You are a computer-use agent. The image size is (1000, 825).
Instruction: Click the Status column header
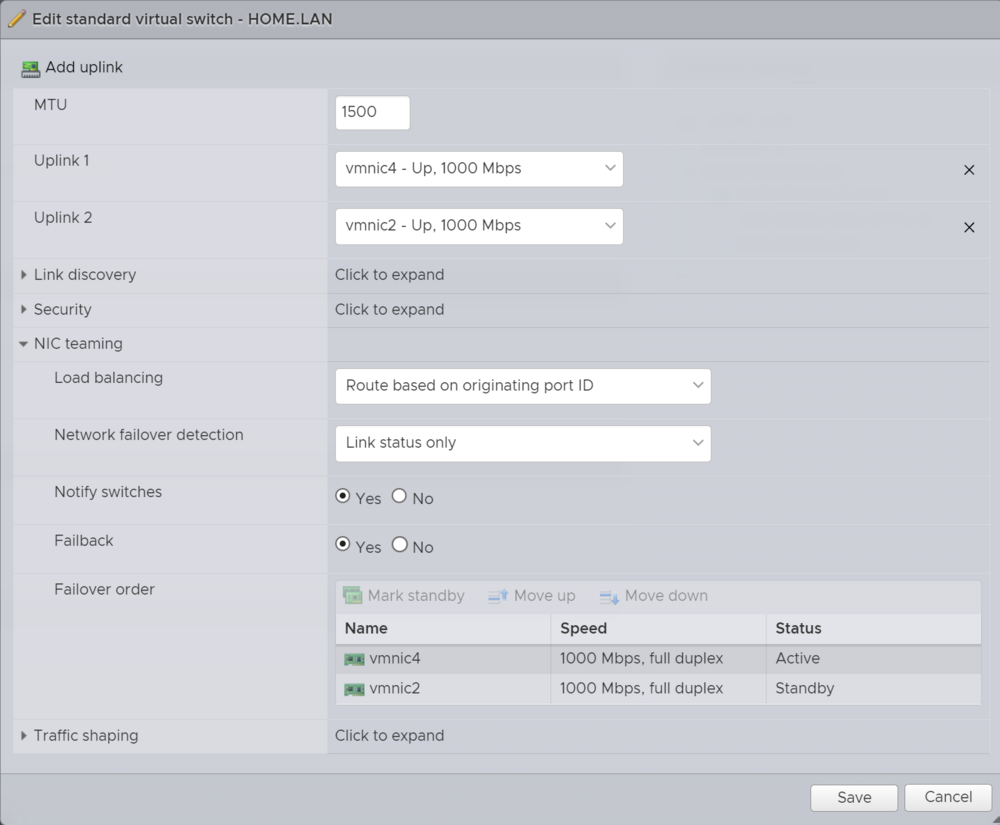[x=874, y=628]
